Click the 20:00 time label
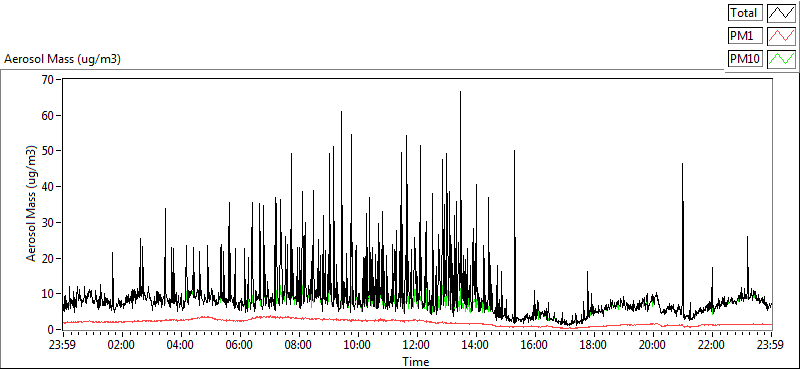Viewport: 800px width, 369px height. coord(653,344)
